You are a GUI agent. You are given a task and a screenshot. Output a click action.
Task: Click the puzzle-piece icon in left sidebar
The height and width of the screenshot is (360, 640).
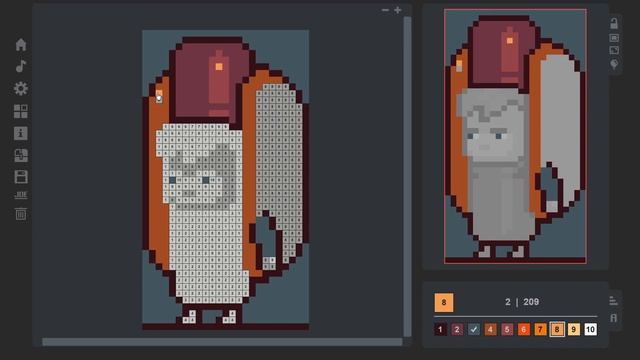click(x=21, y=155)
